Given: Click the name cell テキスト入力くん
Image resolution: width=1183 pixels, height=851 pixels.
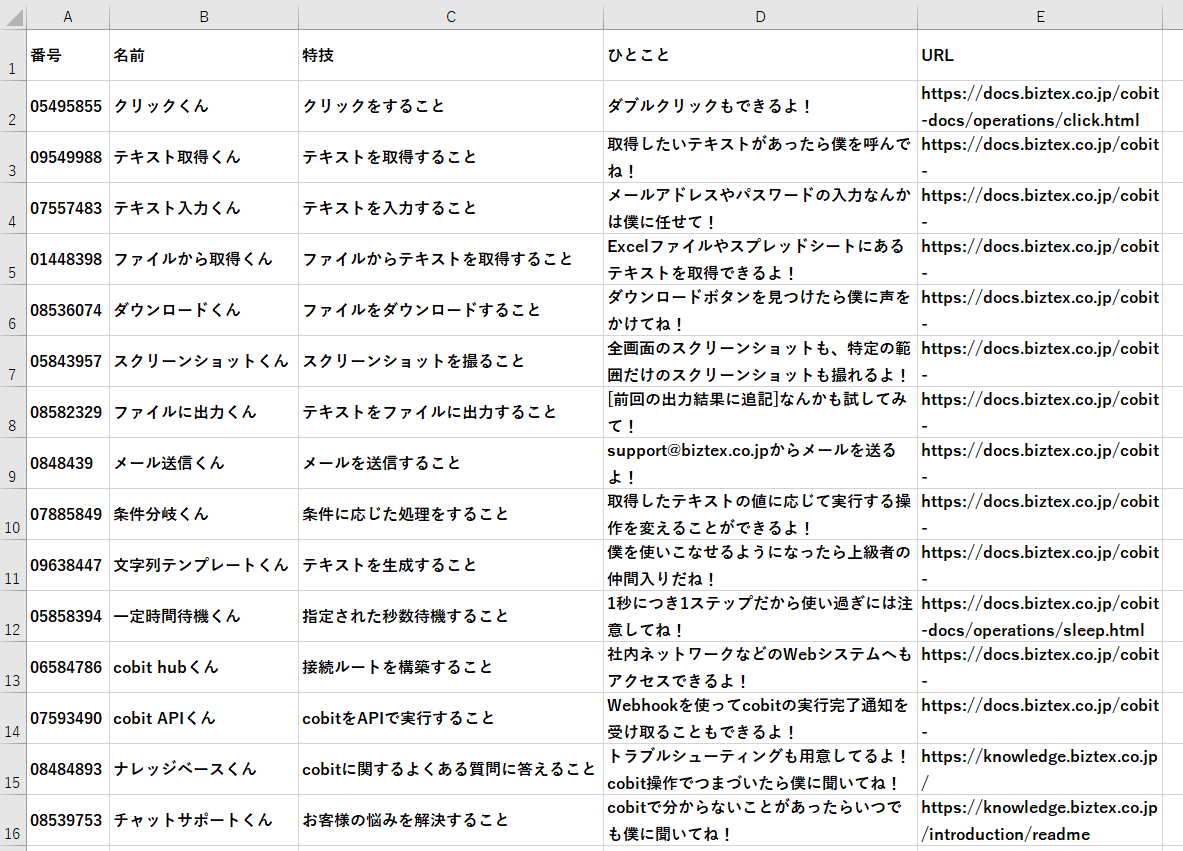Looking at the screenshot, I should tap(204, 208).
